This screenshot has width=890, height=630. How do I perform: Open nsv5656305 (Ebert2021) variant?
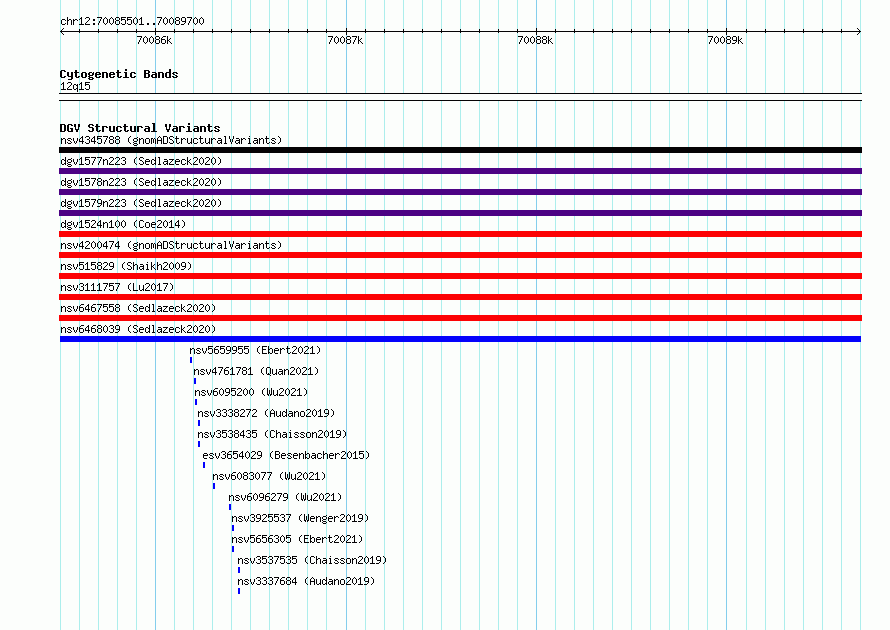click(297, 539)
